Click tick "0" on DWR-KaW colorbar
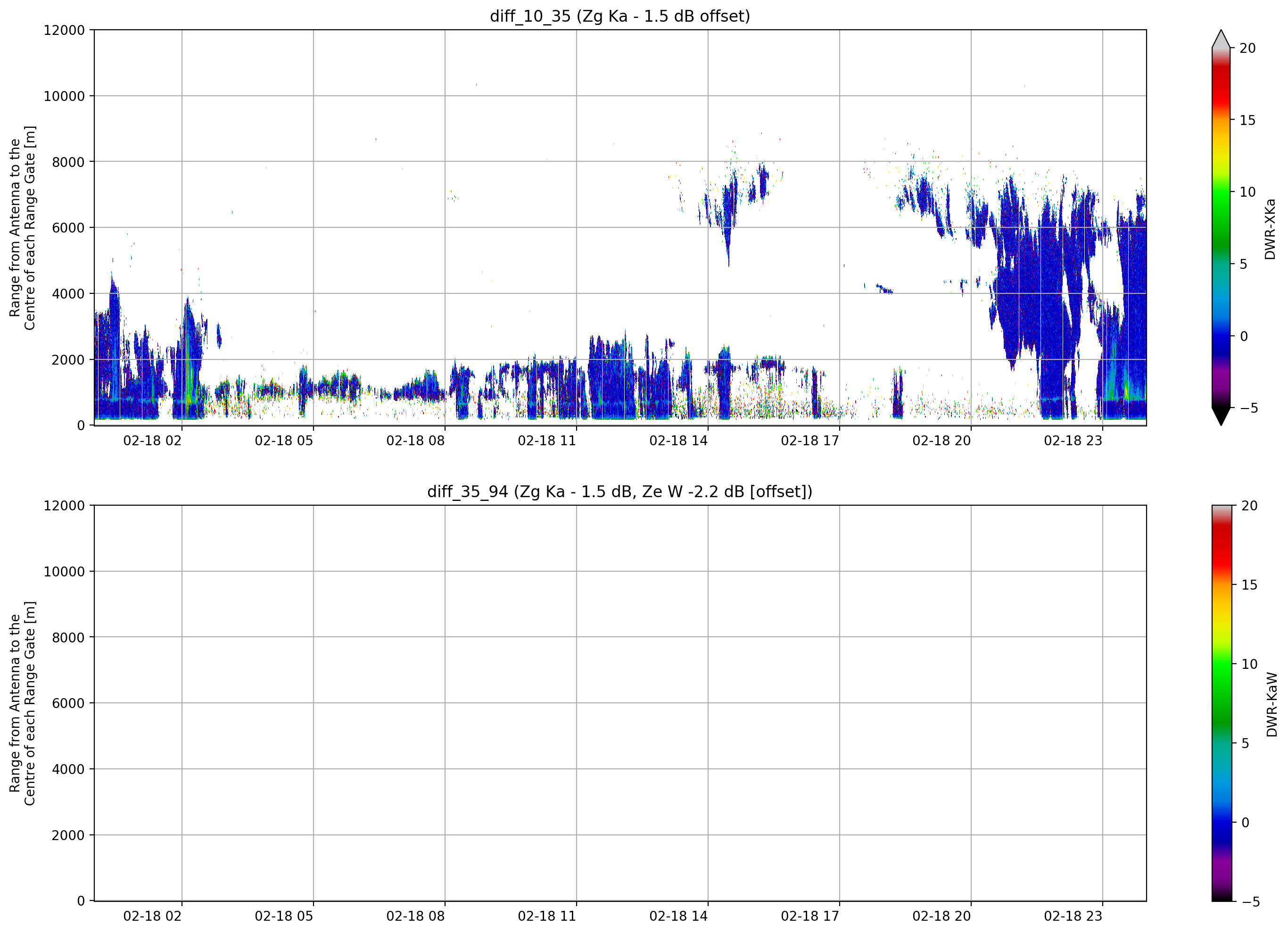The image size is (1288, 933). point(1246,822)
